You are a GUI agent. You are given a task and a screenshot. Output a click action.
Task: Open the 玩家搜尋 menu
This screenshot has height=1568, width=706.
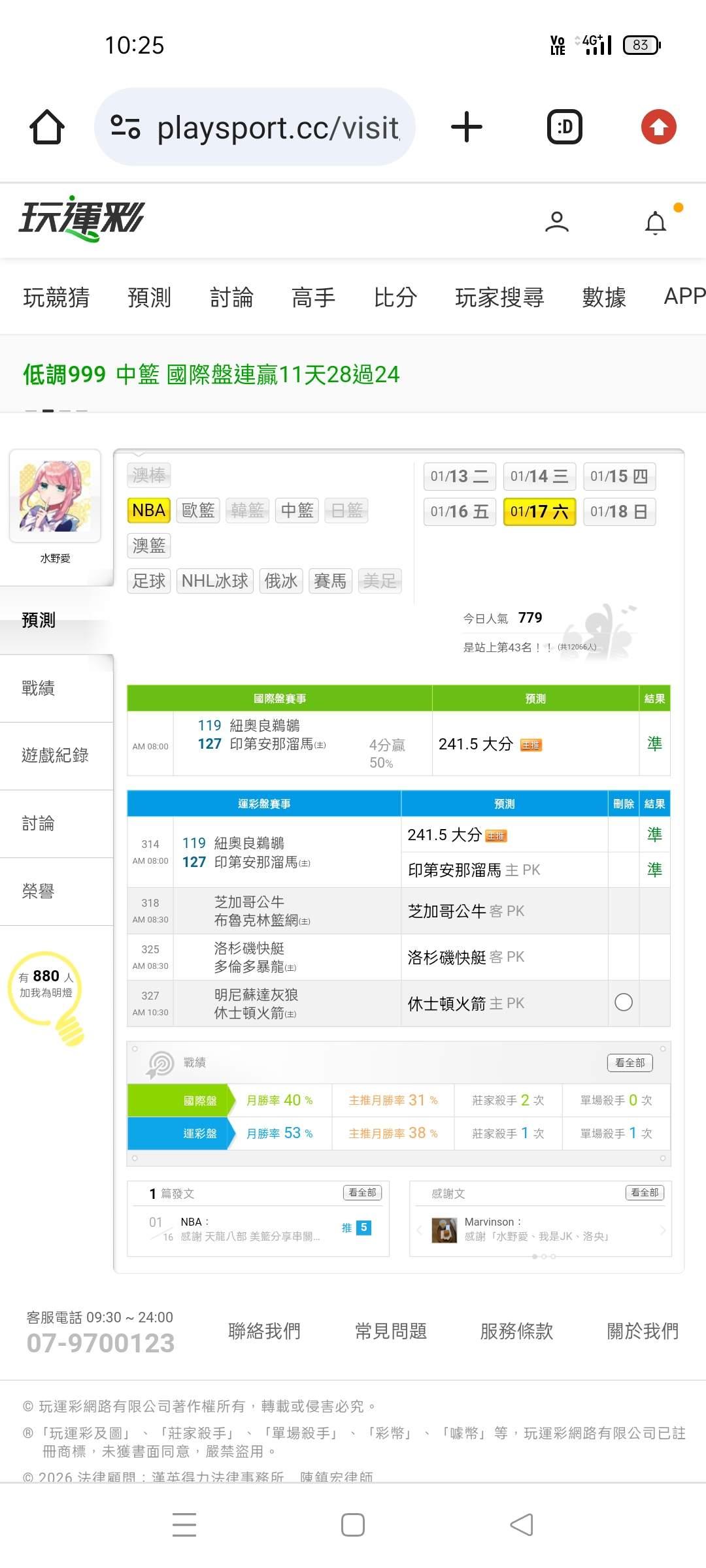coord(499,297)
